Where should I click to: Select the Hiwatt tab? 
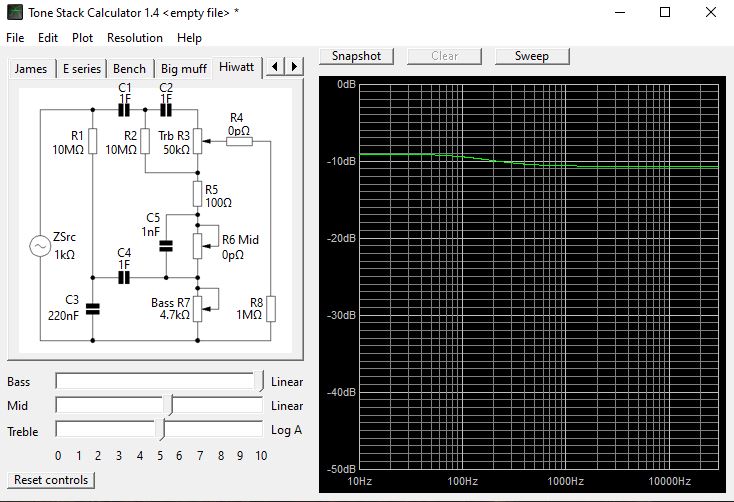click(236, 67)
